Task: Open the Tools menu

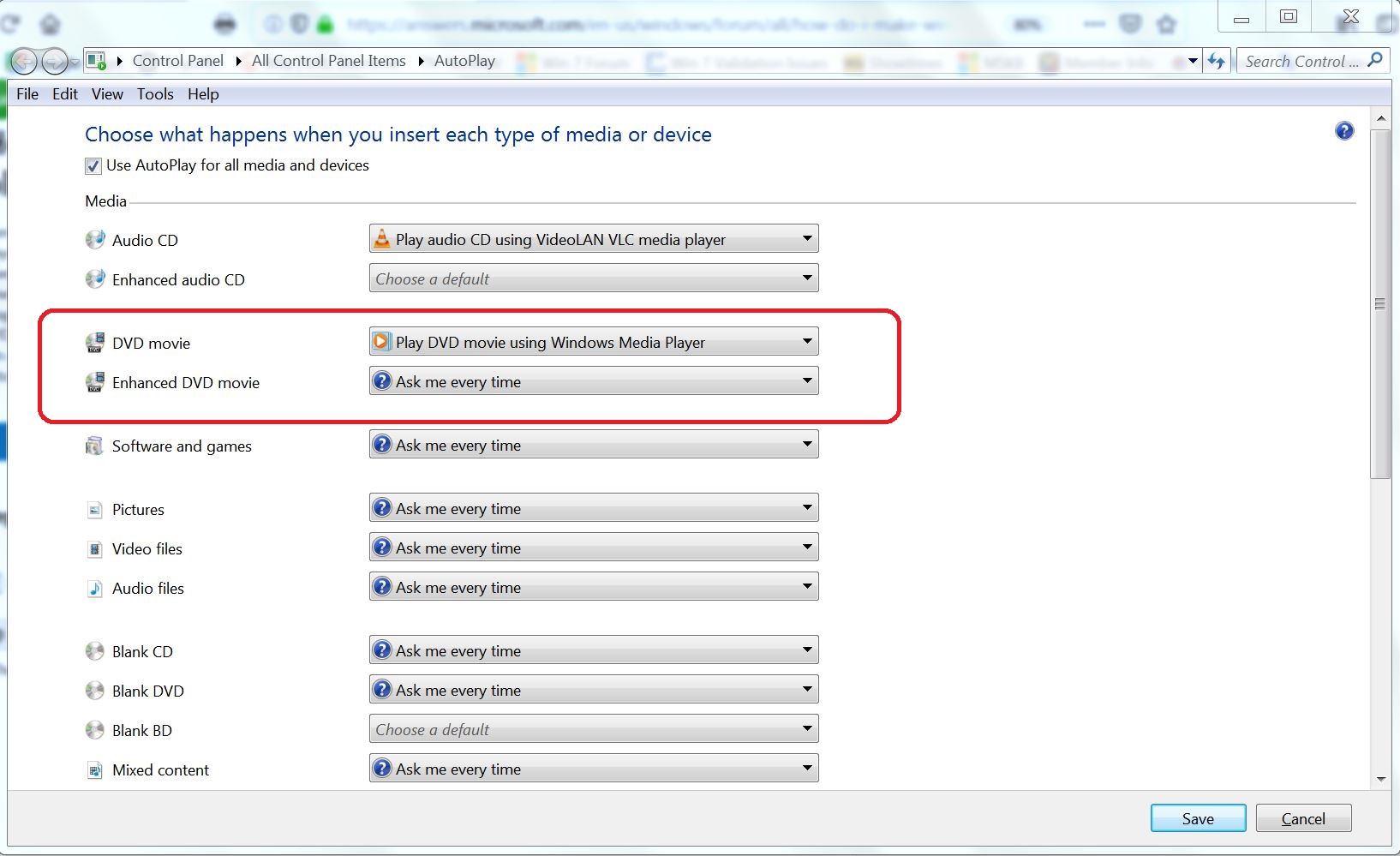Action: pyautogui.click(x=155, y=94)
